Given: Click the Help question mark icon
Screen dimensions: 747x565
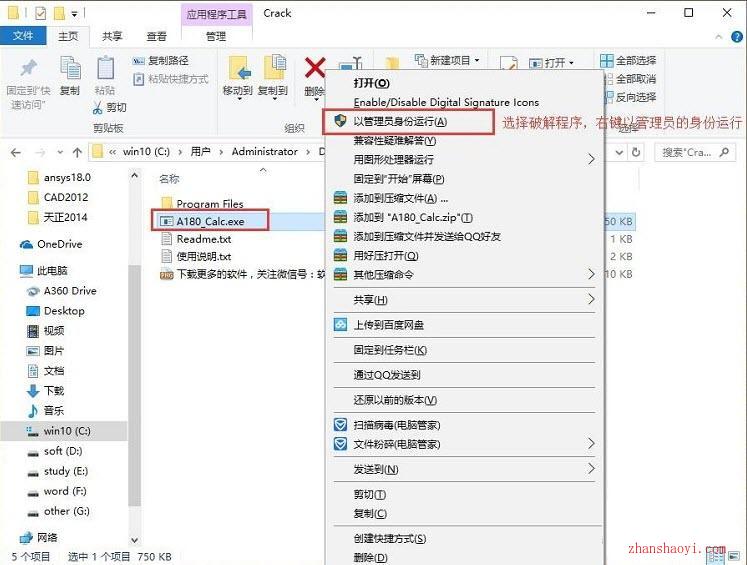Looking at the screenshot, I should click(x=737, y=37).
